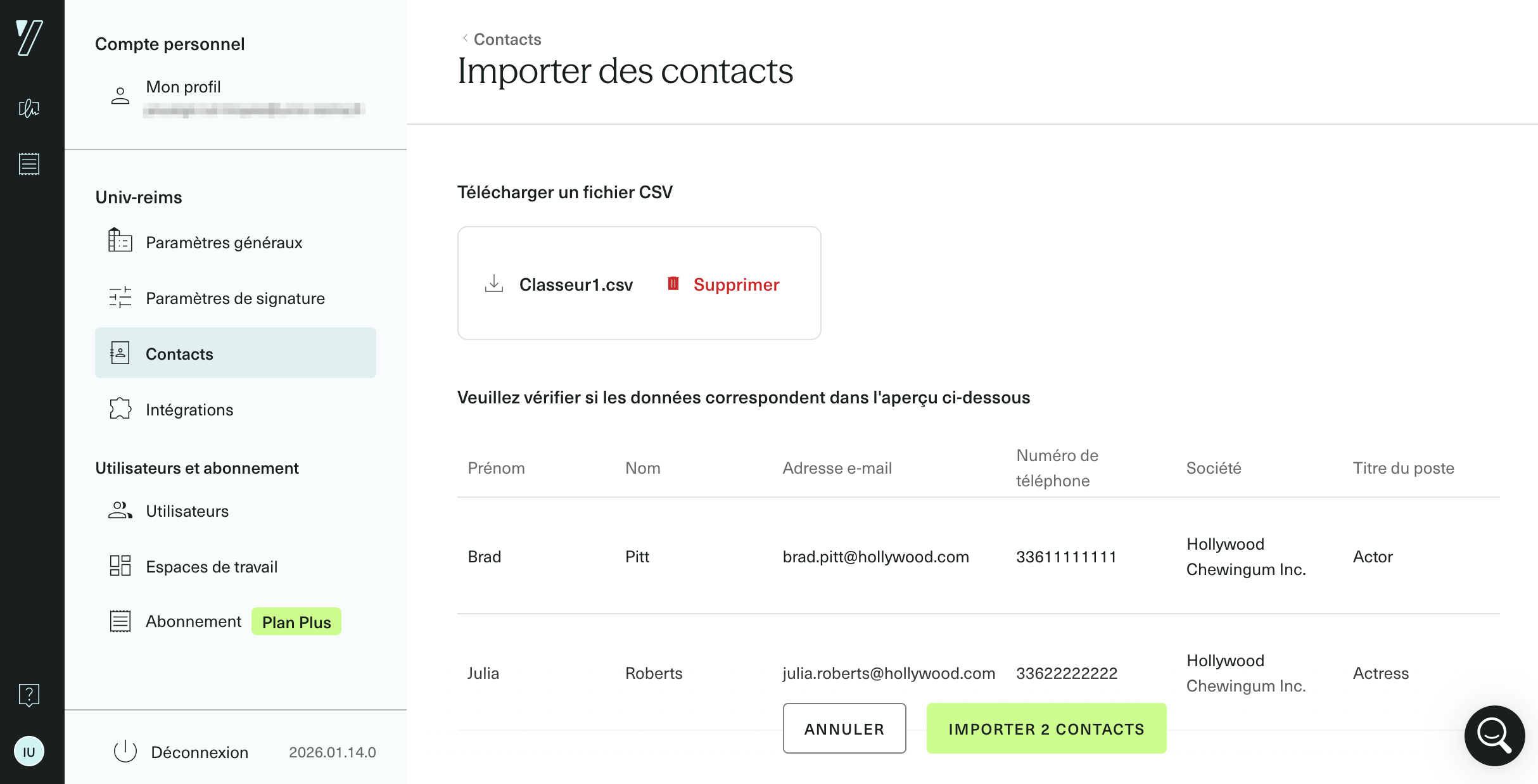Click the power icon beside Déconnexion
The height and width of the screenshot is (784, 1538).
click(126, 752)
